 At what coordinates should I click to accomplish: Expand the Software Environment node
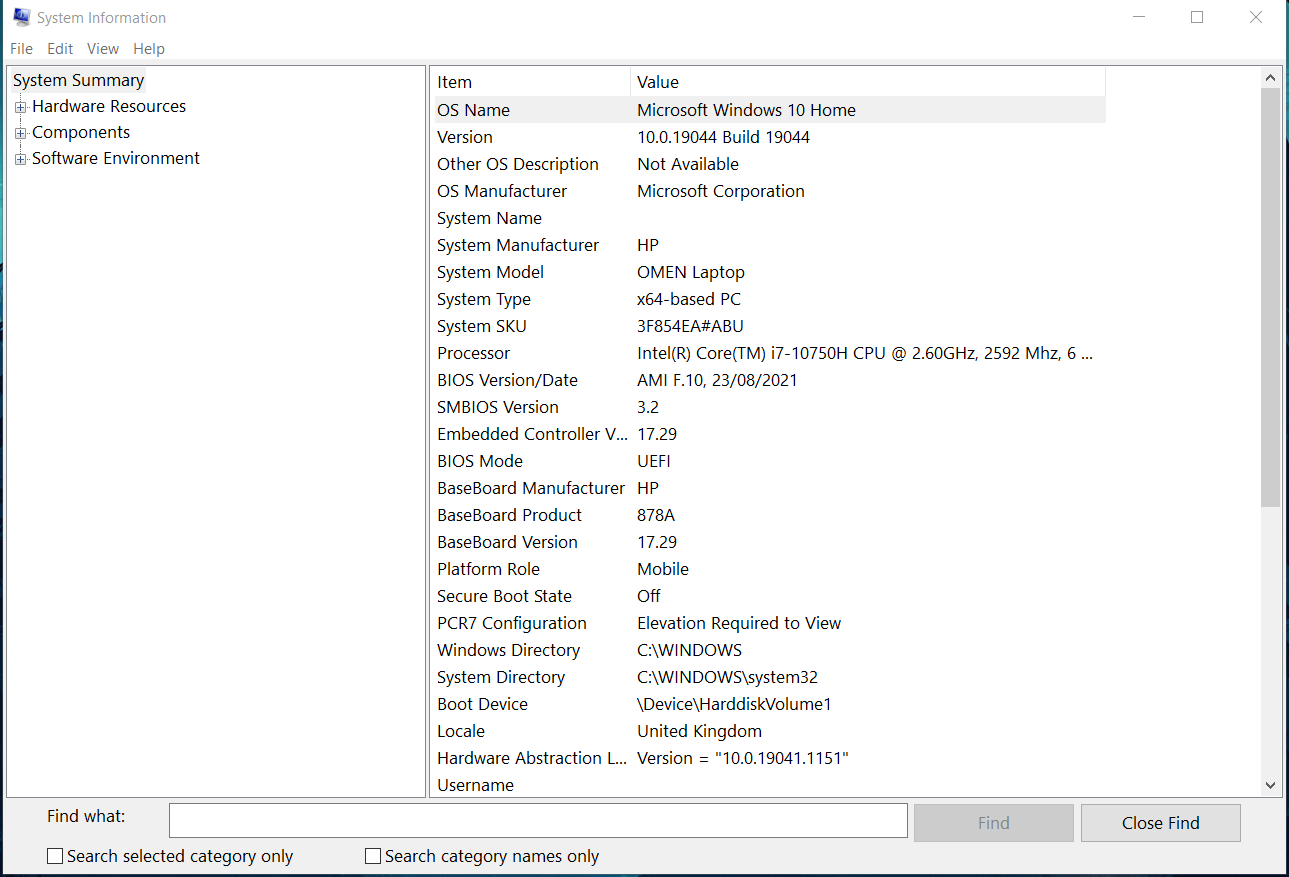pyautogui.click(x=21, y=158)
